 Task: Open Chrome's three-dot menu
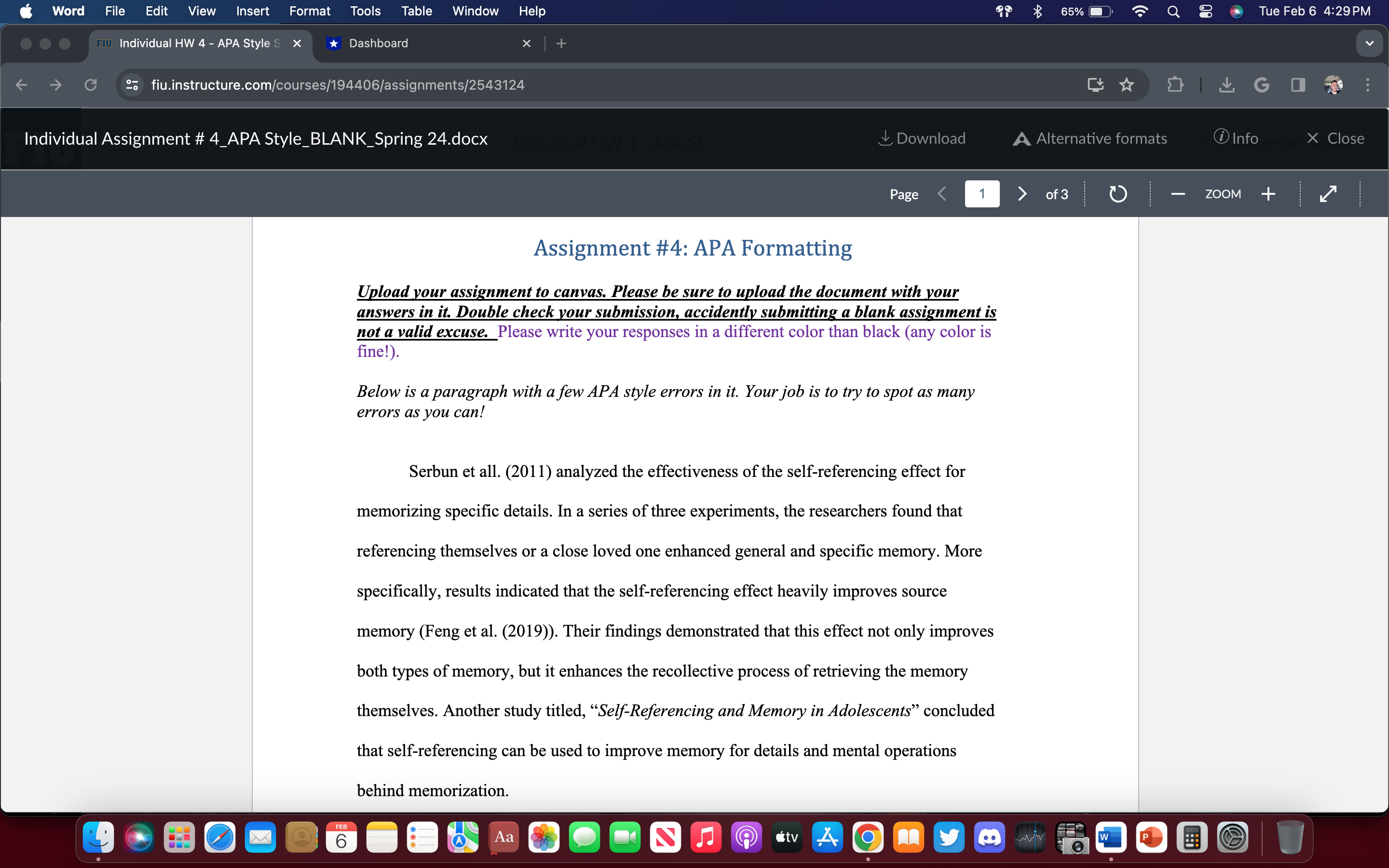click(1368, 84)
